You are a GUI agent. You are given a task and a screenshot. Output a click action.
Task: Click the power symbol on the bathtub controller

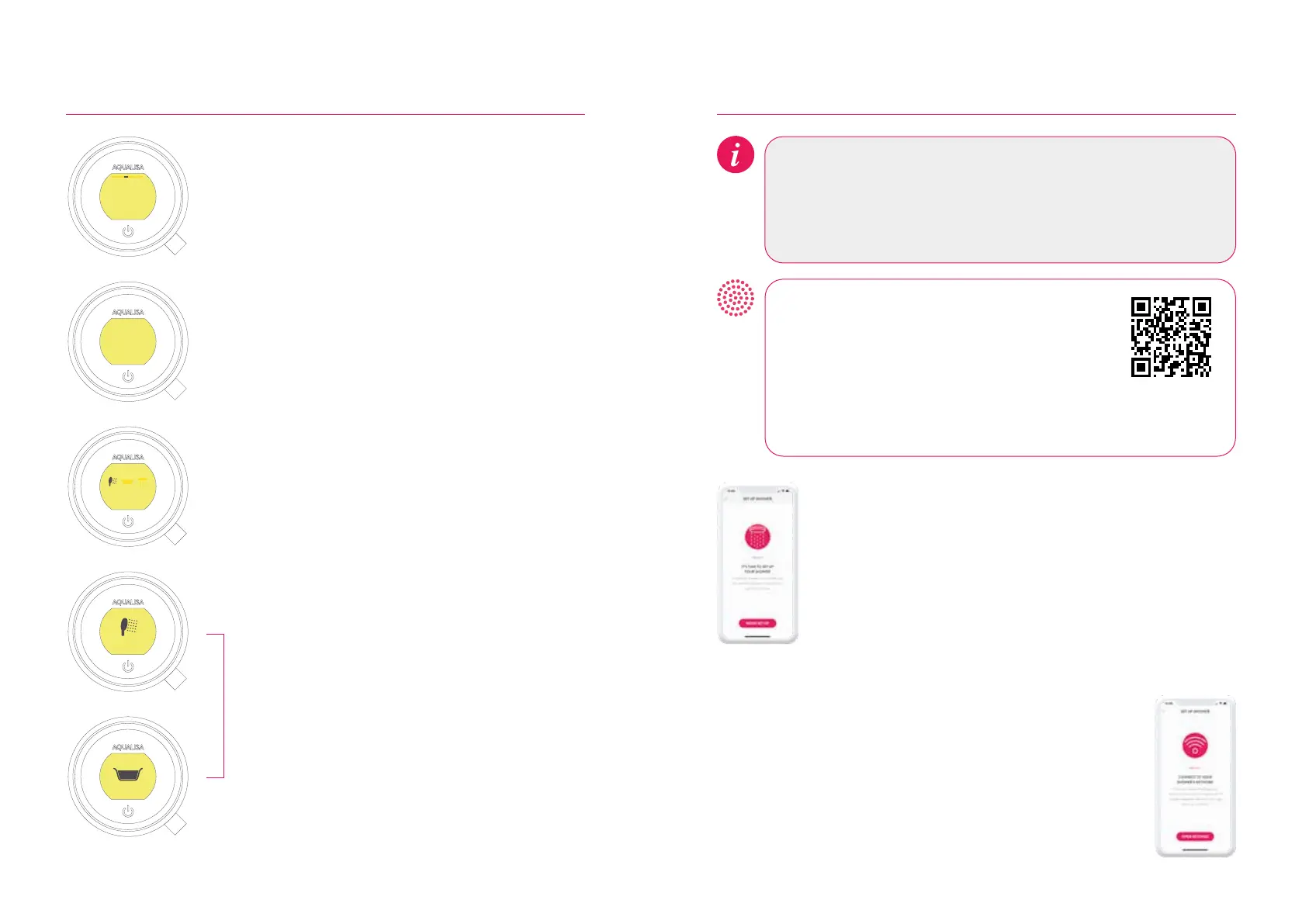128,812
